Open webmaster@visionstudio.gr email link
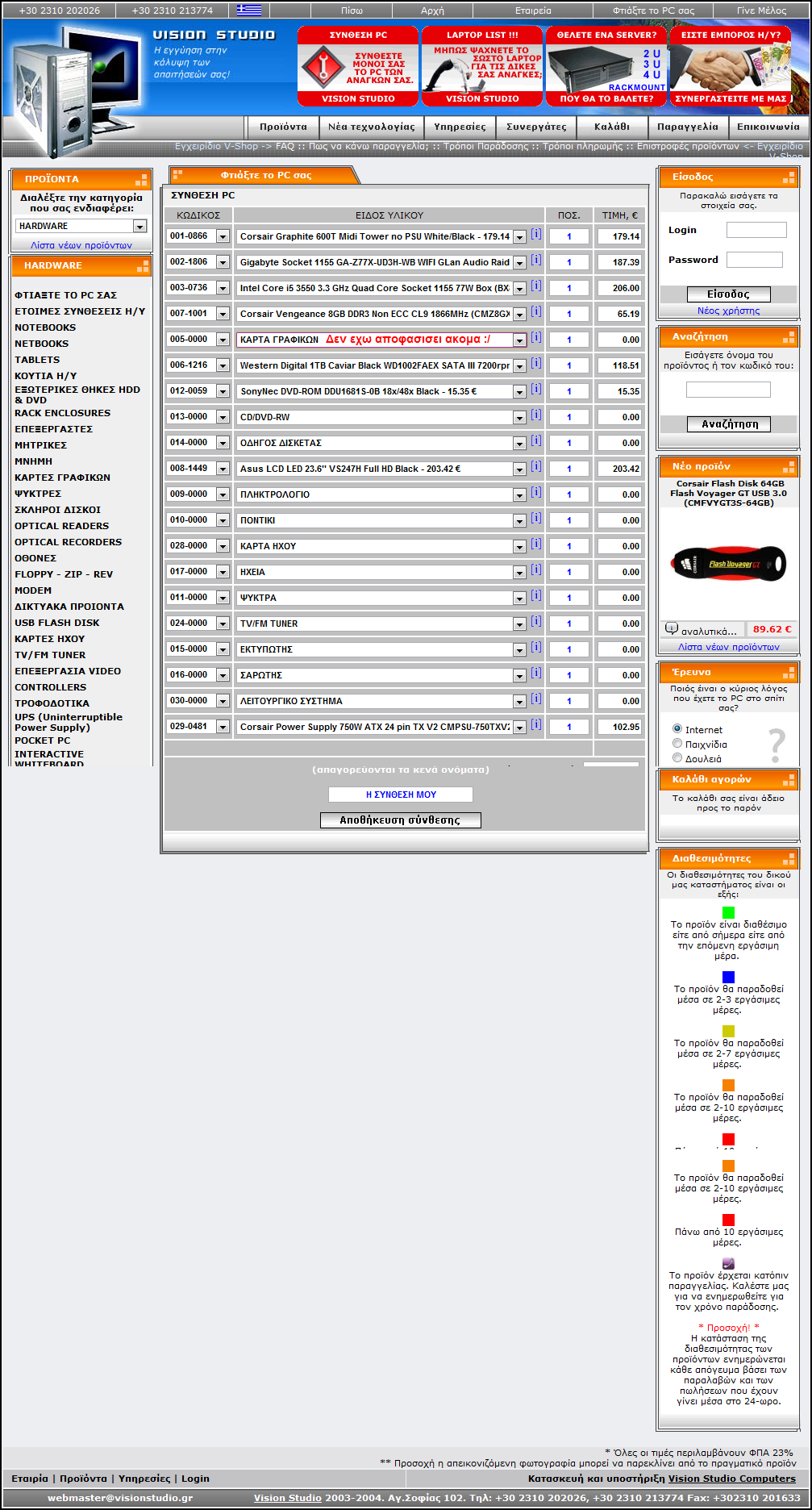The height and width of the screenshot is (1510, 812). pos(120,1498)
